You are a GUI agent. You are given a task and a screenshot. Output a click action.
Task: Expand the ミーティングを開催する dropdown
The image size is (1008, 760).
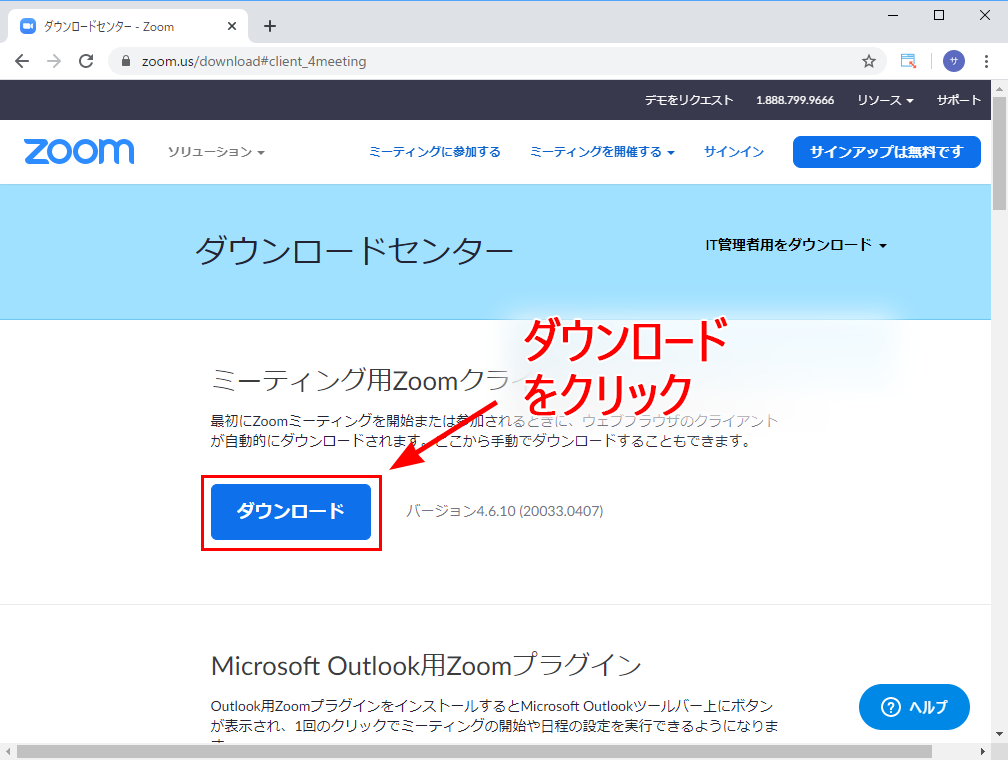[602, 152]
